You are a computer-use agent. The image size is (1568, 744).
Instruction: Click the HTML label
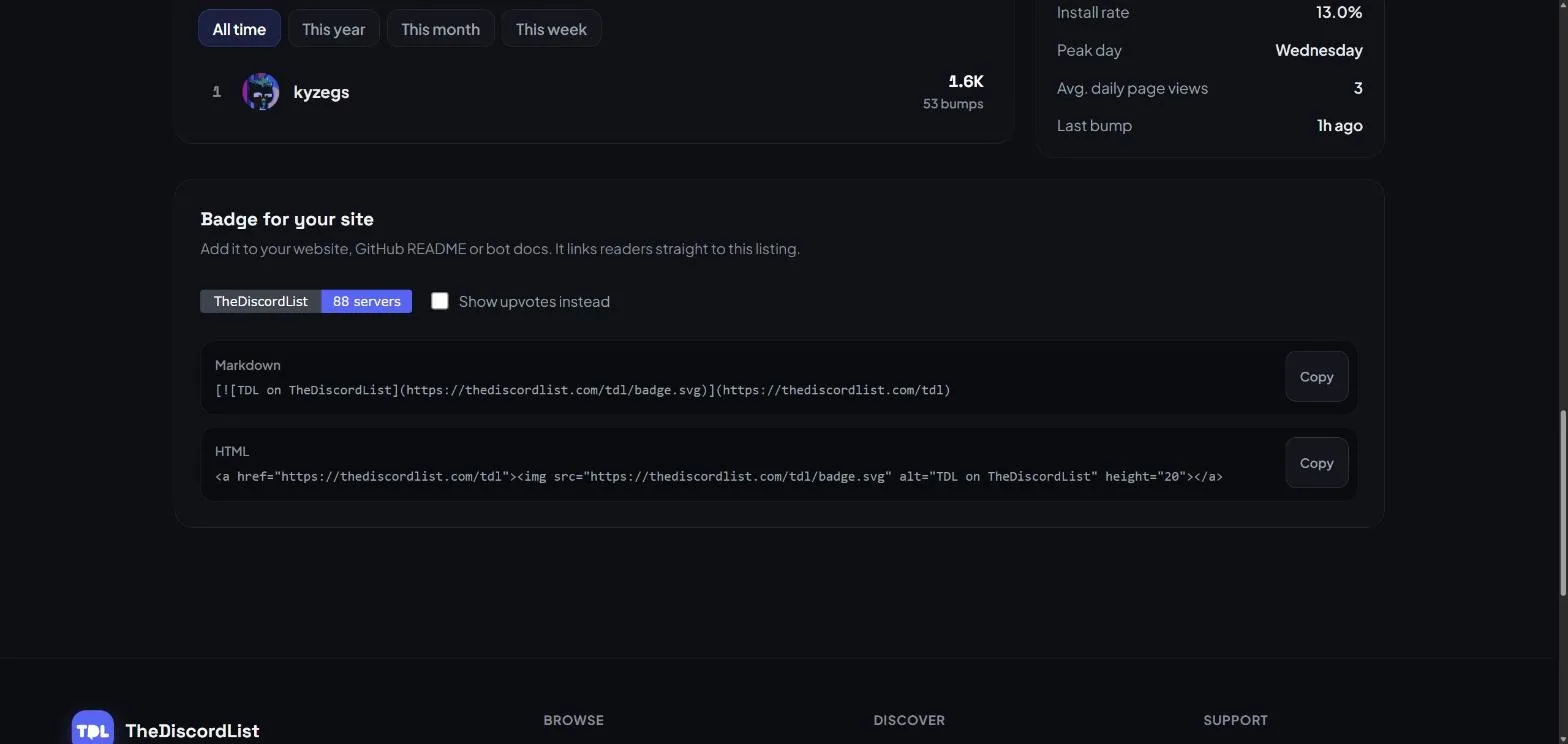click(x=232, y=451)
